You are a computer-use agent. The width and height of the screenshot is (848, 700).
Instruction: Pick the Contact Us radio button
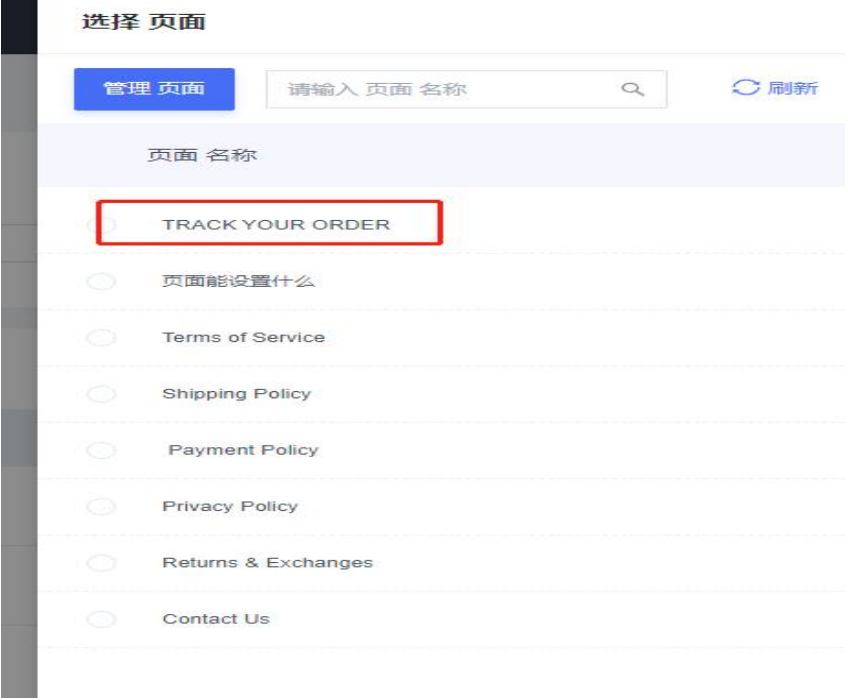(102, 619)
